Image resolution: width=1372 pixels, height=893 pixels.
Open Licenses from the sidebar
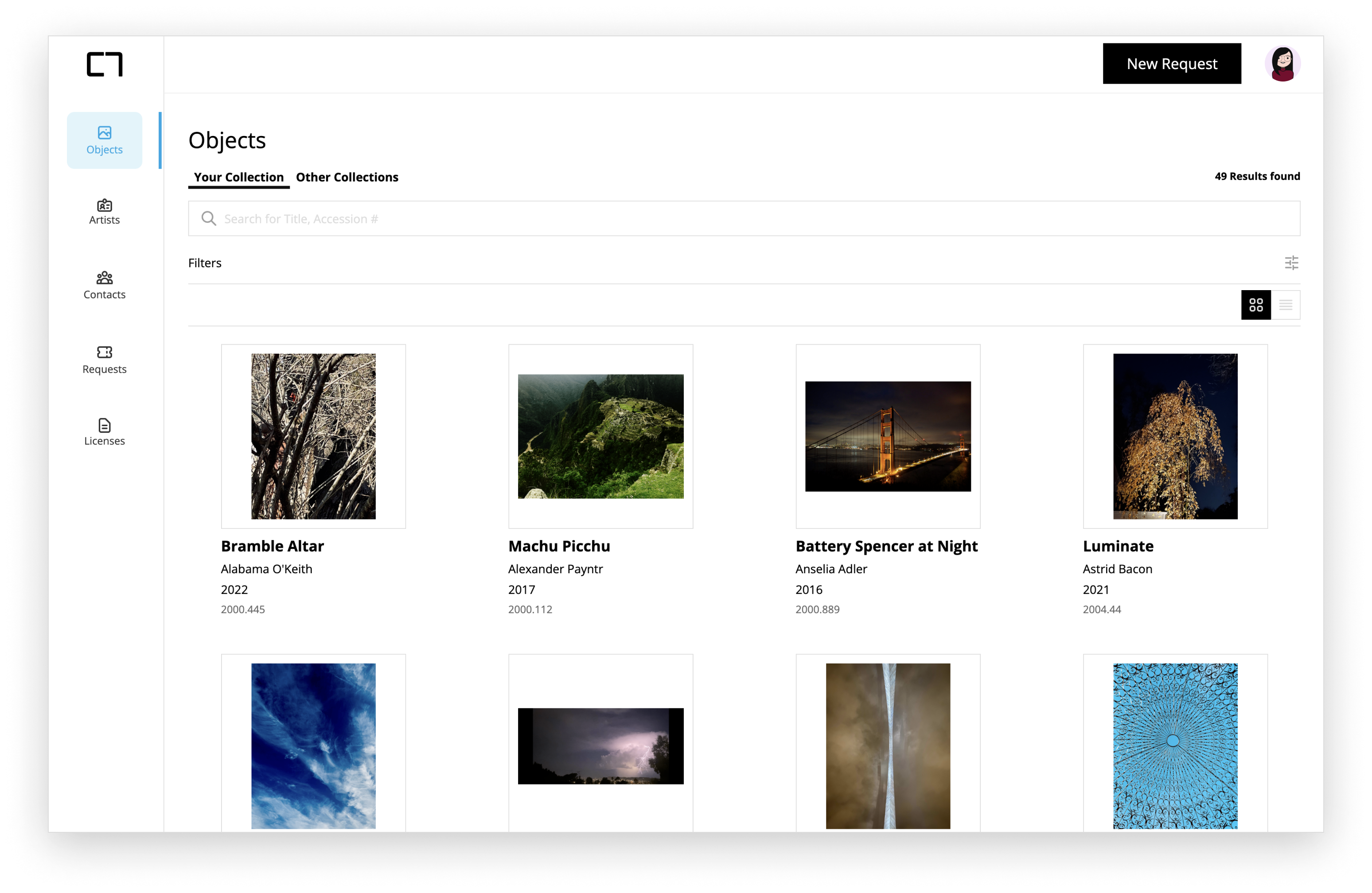tap(104, 432)
